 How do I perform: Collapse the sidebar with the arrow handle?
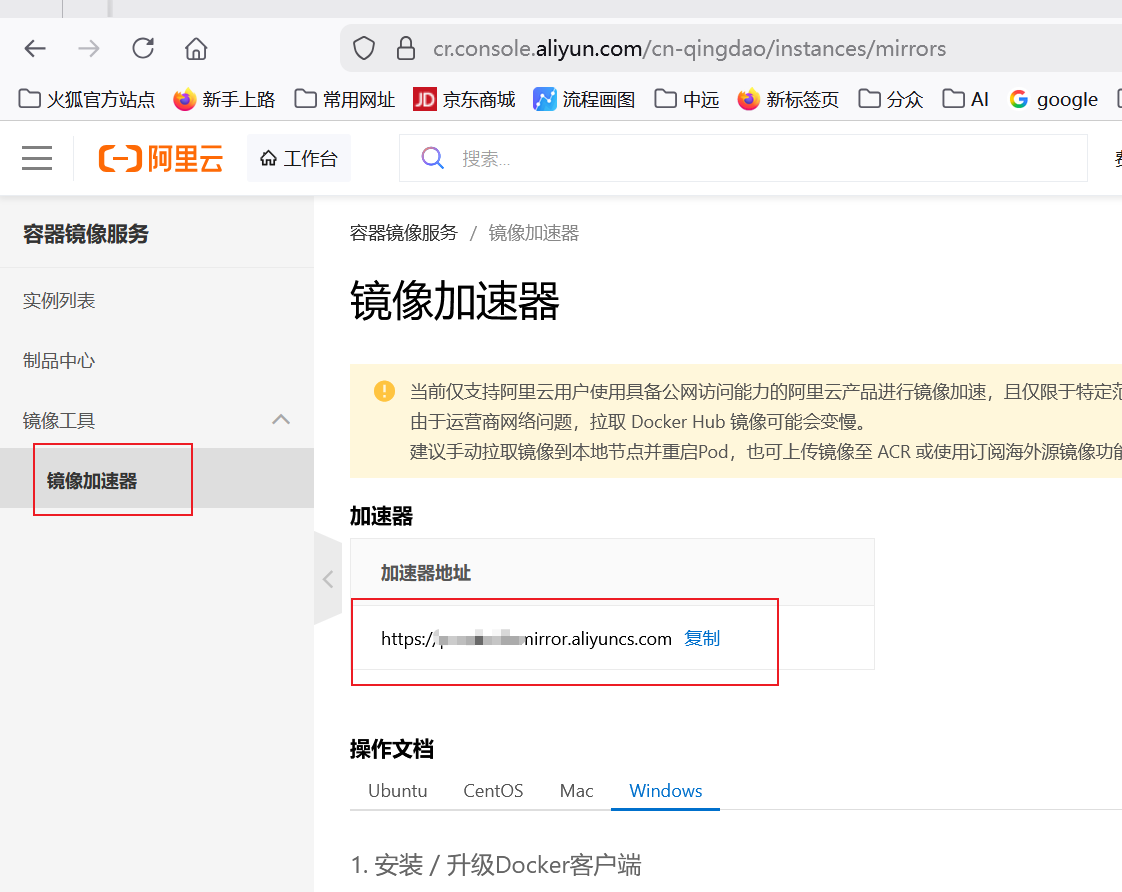[x=328, y=579]
